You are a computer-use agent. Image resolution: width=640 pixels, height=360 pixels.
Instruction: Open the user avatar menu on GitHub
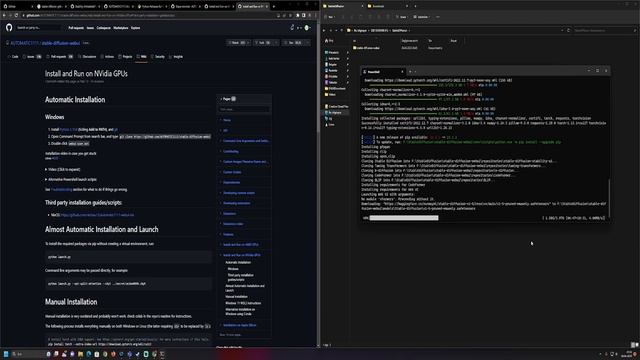(x=307, y=28)
